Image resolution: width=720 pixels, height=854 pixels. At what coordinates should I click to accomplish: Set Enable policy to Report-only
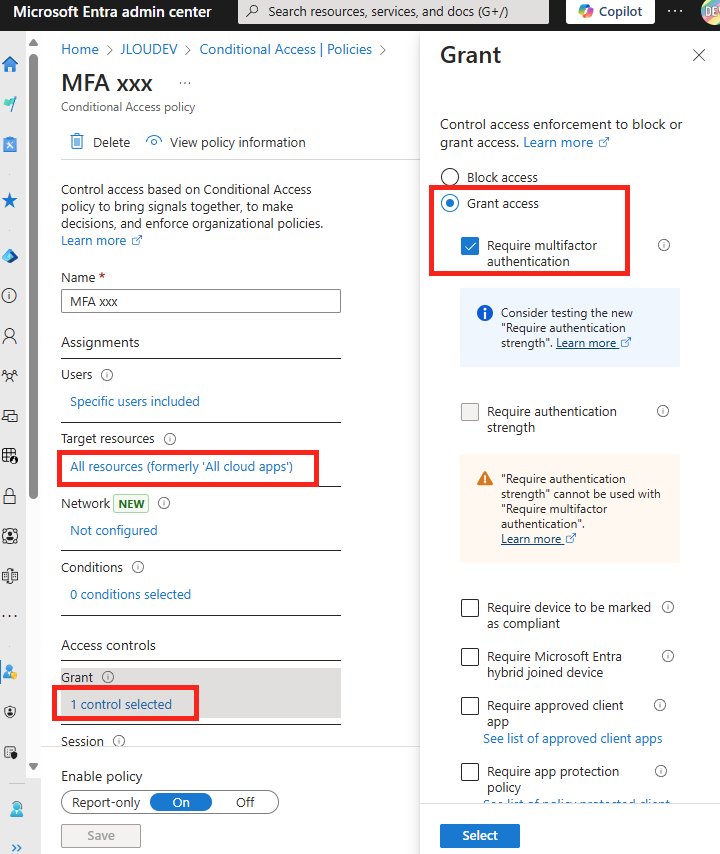(x=106, y=802)
